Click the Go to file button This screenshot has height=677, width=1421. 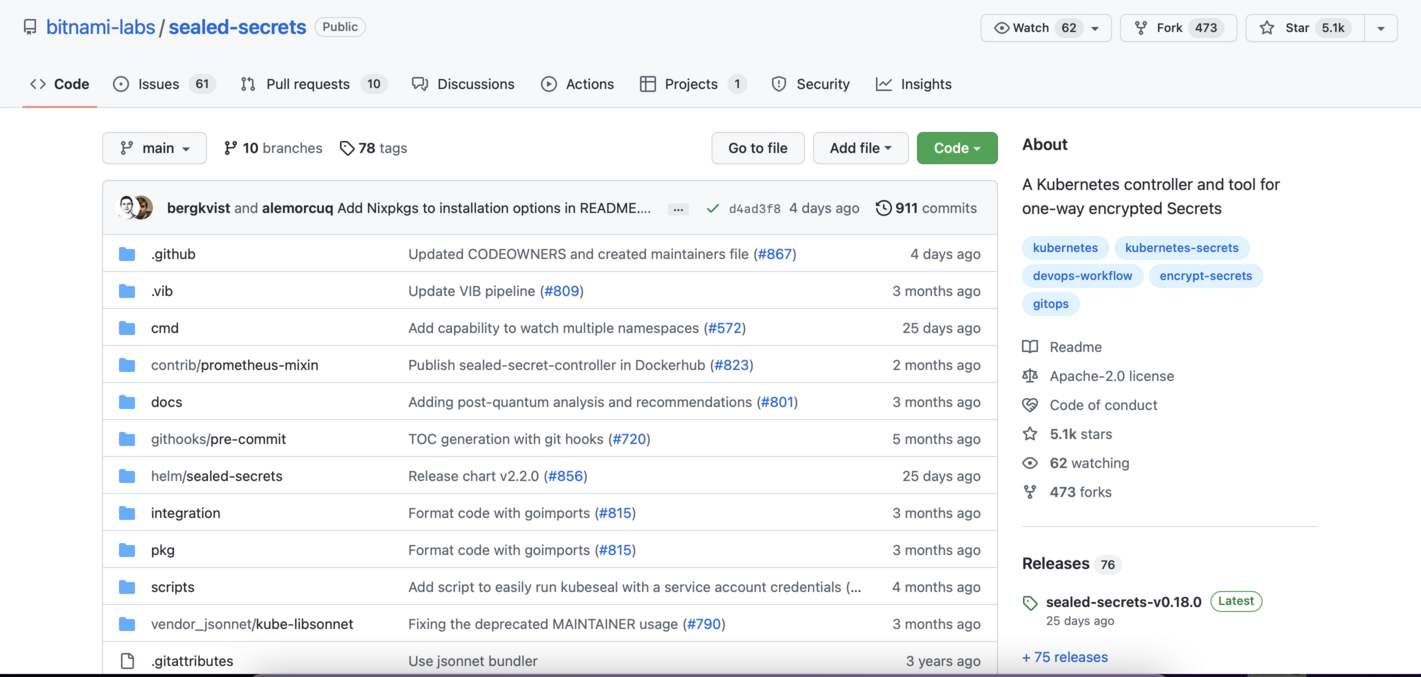(x=758, y=148)
